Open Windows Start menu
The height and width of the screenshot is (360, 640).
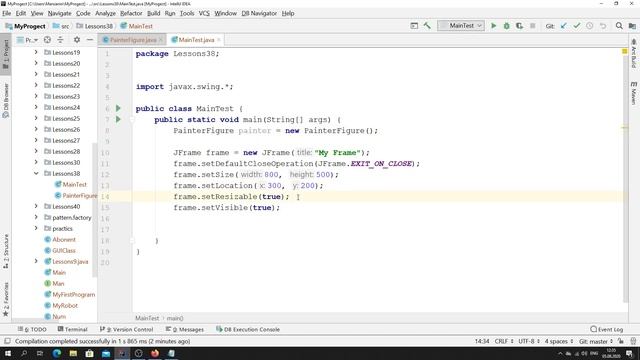point(7,353)
